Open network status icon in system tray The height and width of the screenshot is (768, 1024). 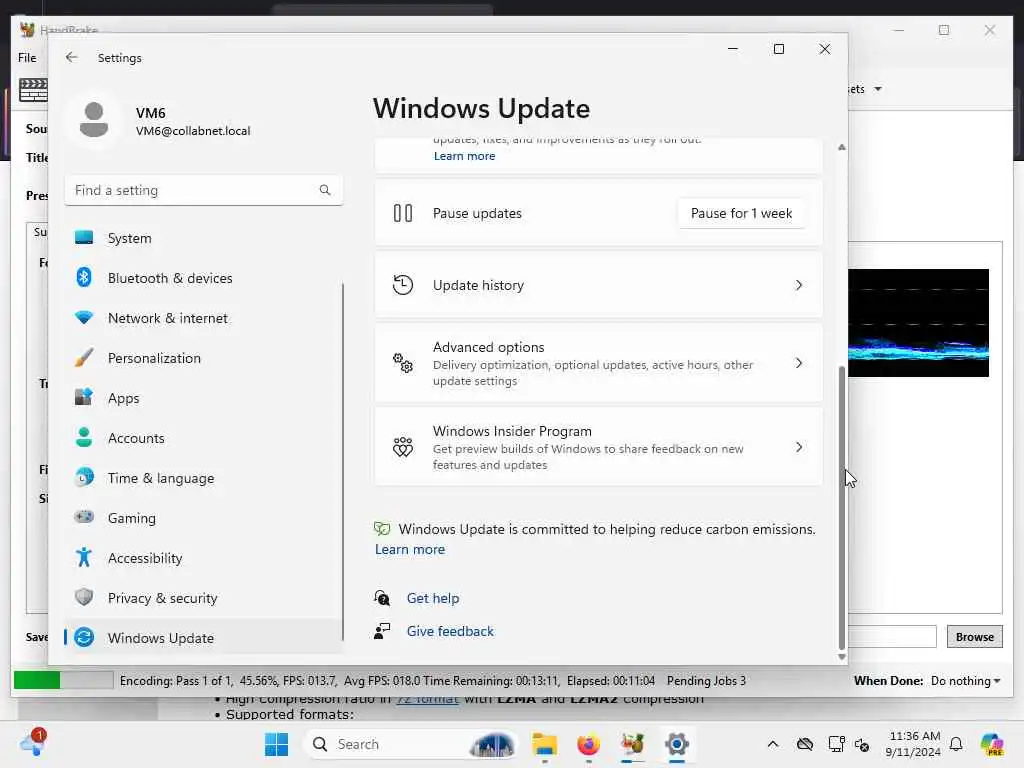tap(837, 744)
